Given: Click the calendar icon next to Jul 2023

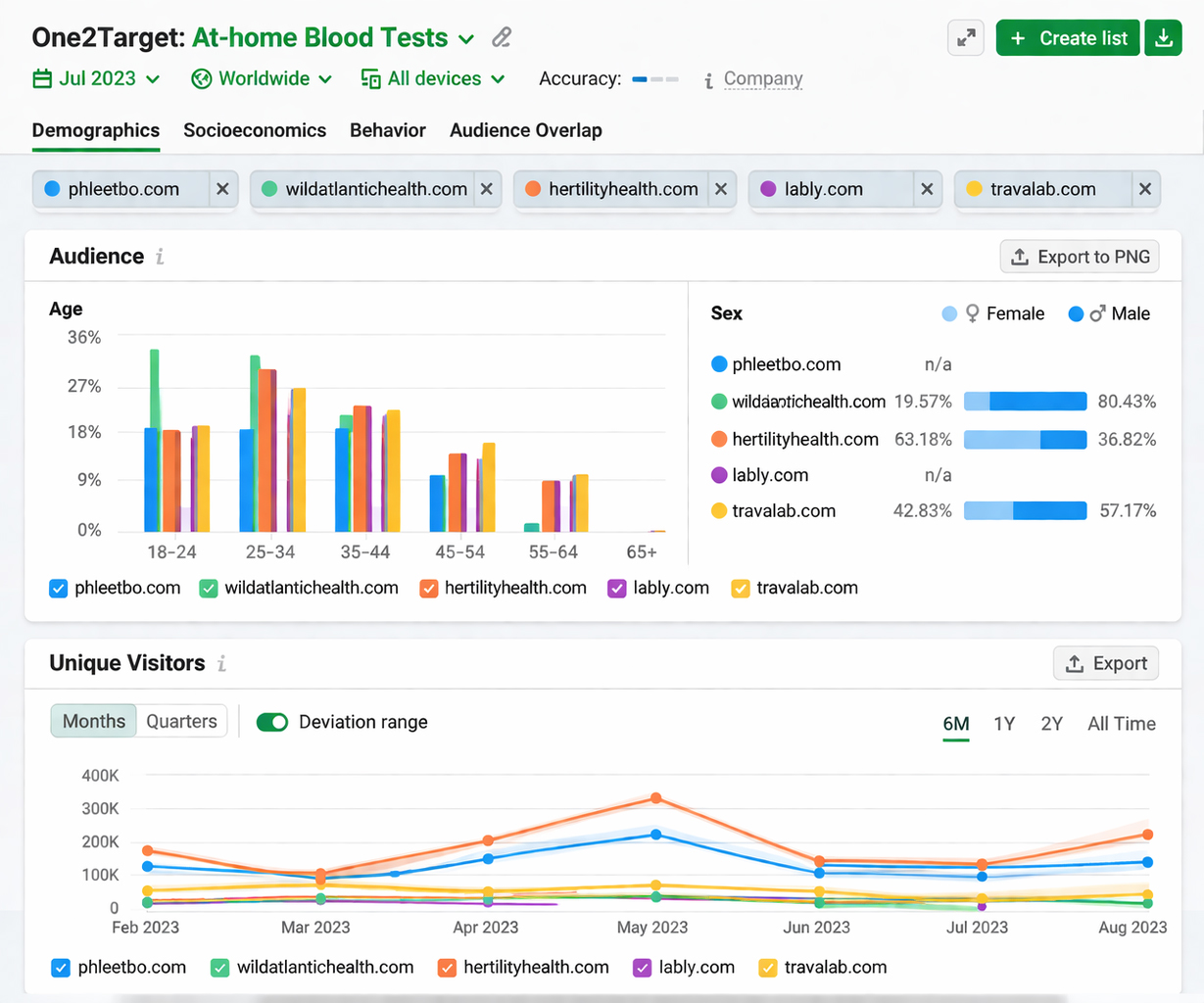Looking at the screenshot, I should (42, 78).
